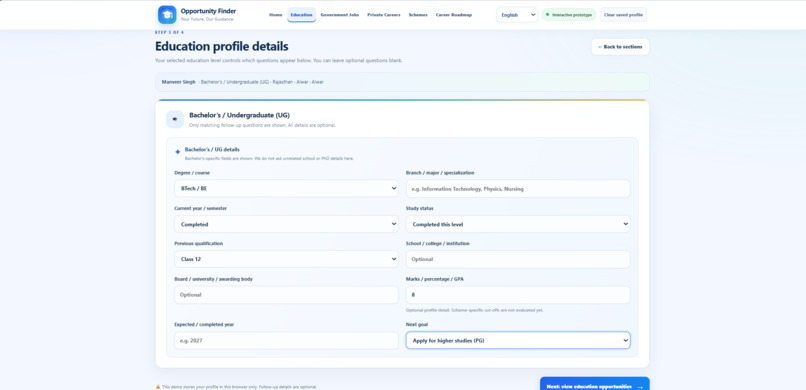Click the Opportunity Finder title text
The width and height of the screenshot is (806, 390).
tap(208, 11)
